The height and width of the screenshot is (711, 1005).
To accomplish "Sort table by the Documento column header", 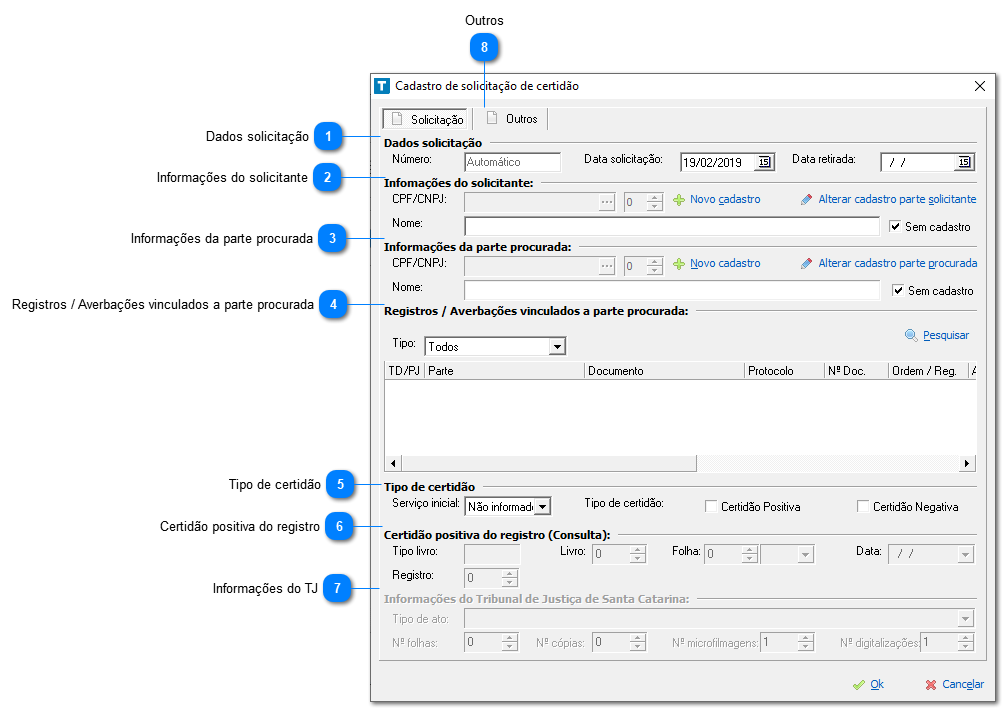I will click(664, 371).
